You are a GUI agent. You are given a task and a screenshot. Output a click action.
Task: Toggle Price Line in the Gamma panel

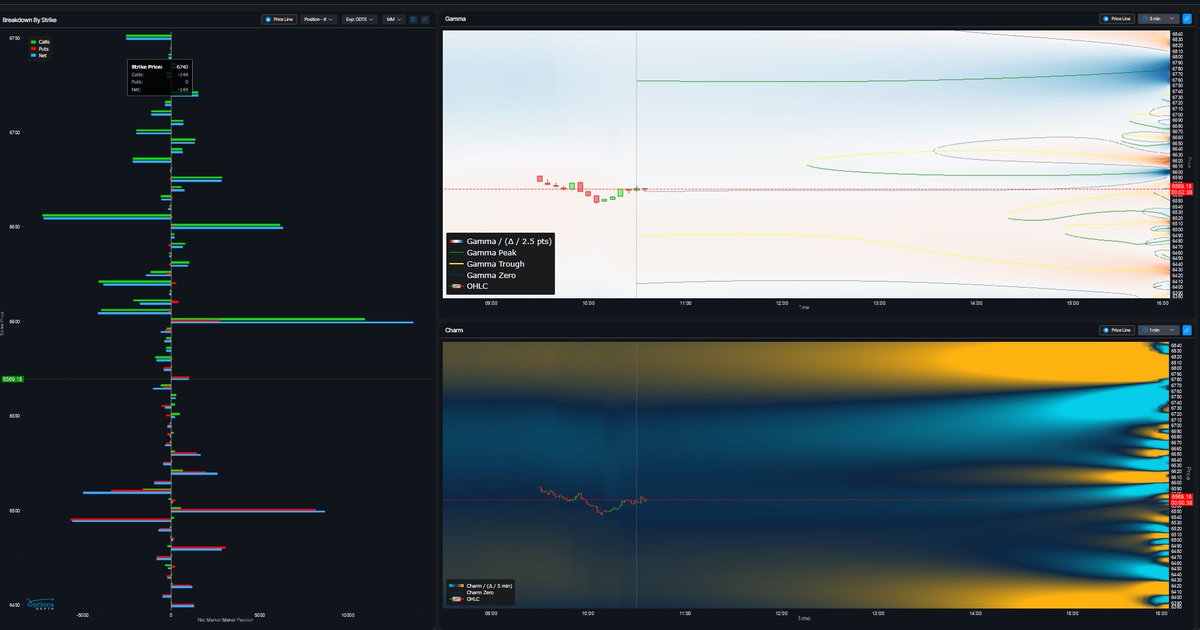(1116, 19)
